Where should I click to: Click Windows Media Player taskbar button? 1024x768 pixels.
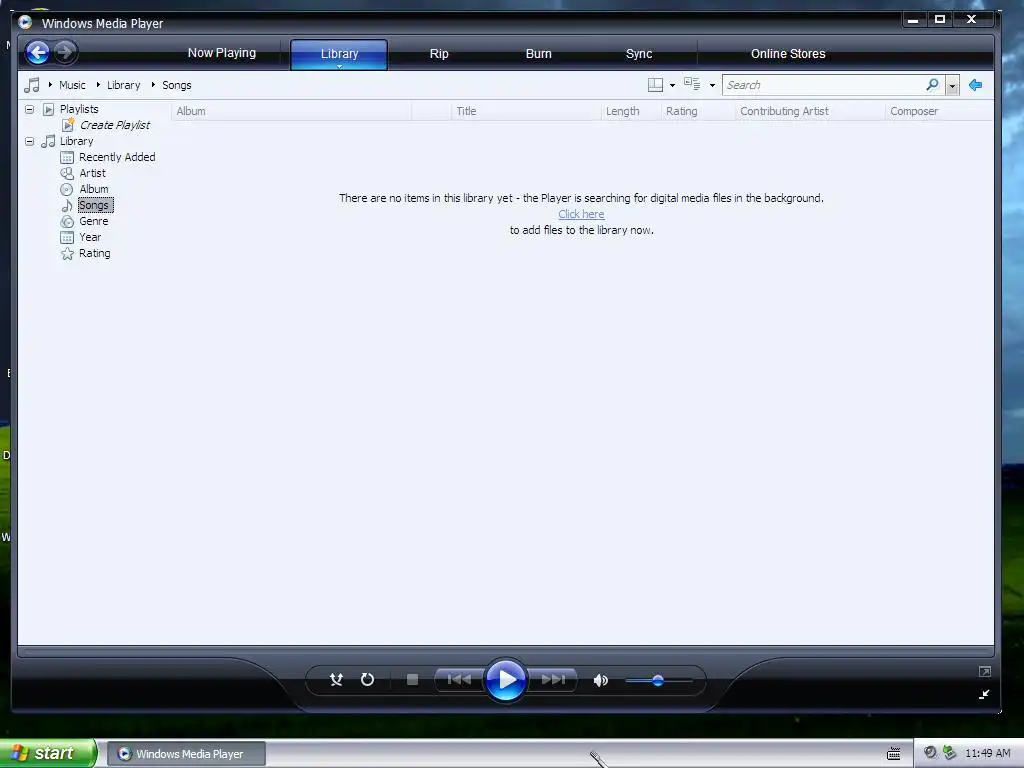[186, 754]
